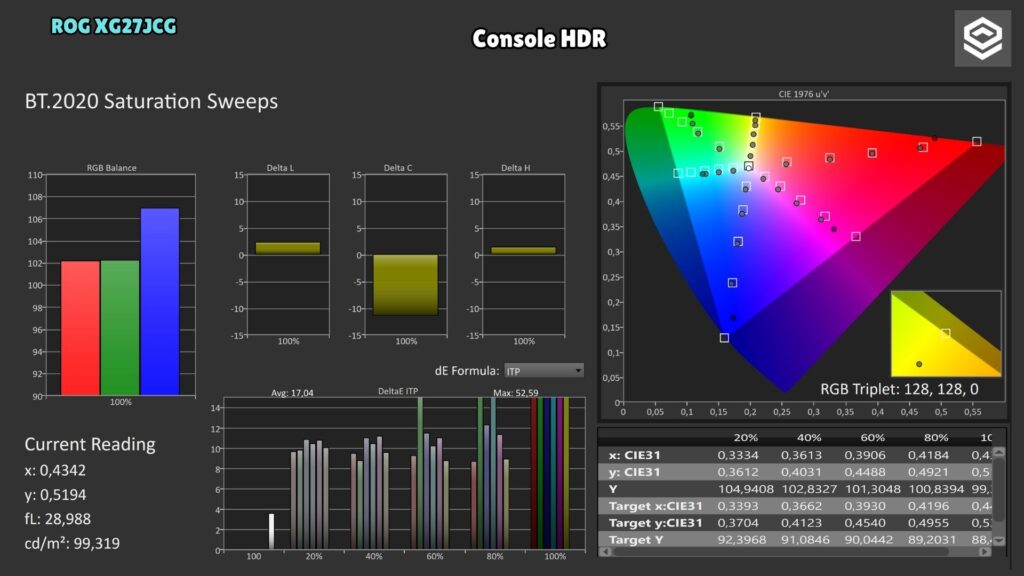The height and width of the screenshot is (576, 1024).
Task: Click the data table's scroll-left arrow
Action: point(605,552)
